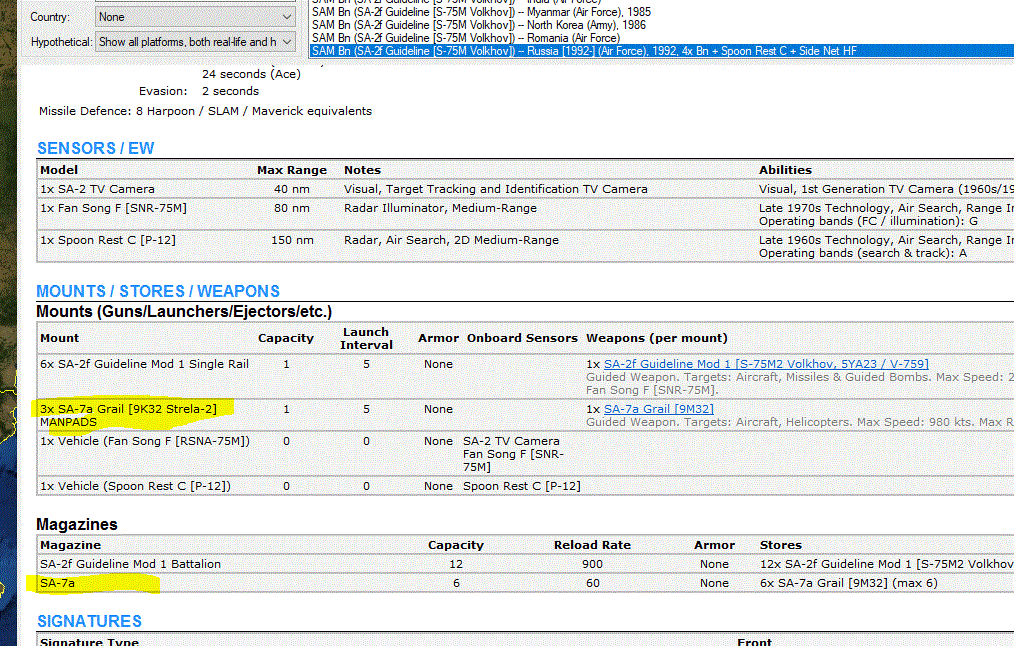Click the Model column header in sensors table
Viewport: 1014px width, 646px height.
[59, 170]
